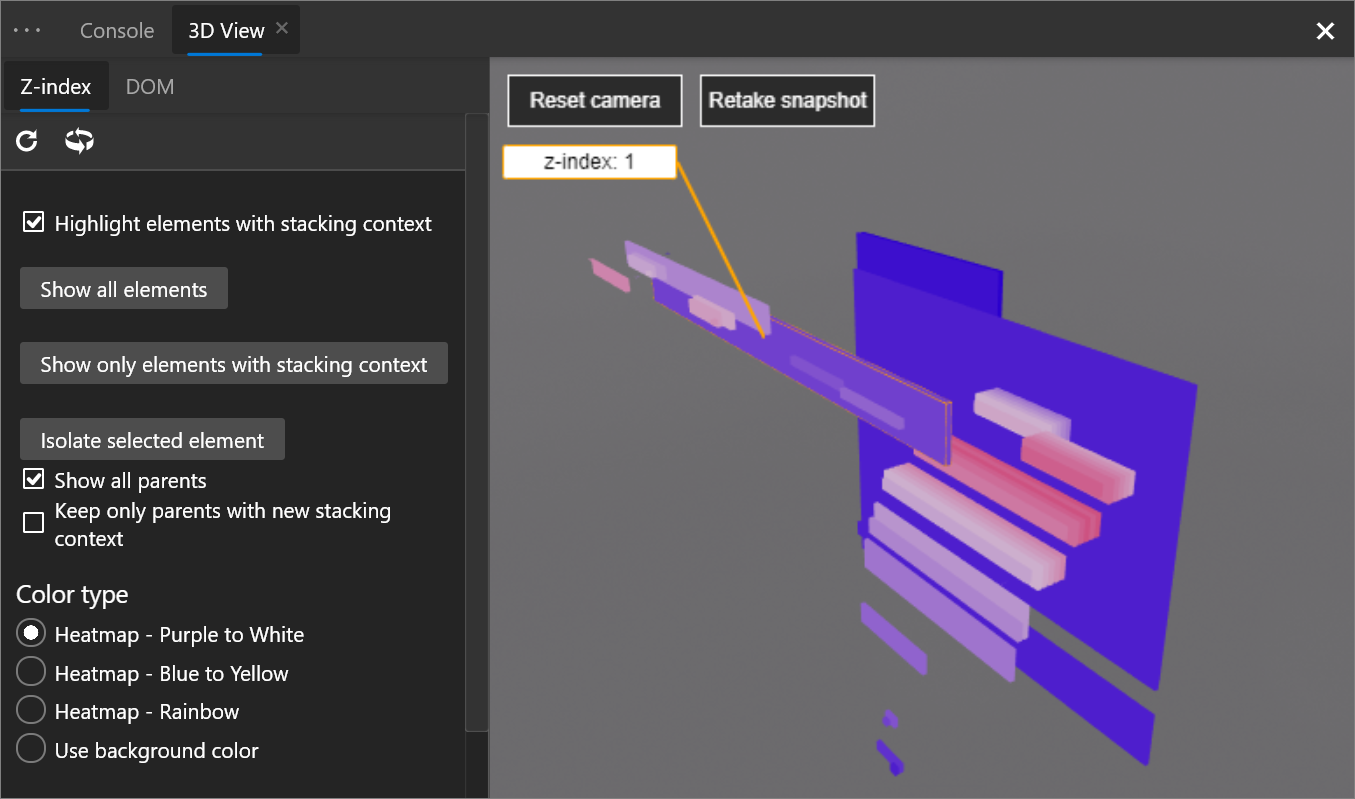Click the refresh snapshot icon
This screenshot has width=1355, height=799.
(26, 141)
